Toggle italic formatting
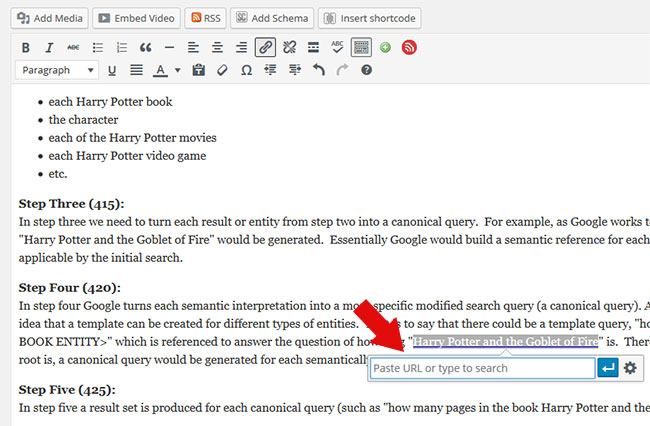 click(x=49, y=48)
